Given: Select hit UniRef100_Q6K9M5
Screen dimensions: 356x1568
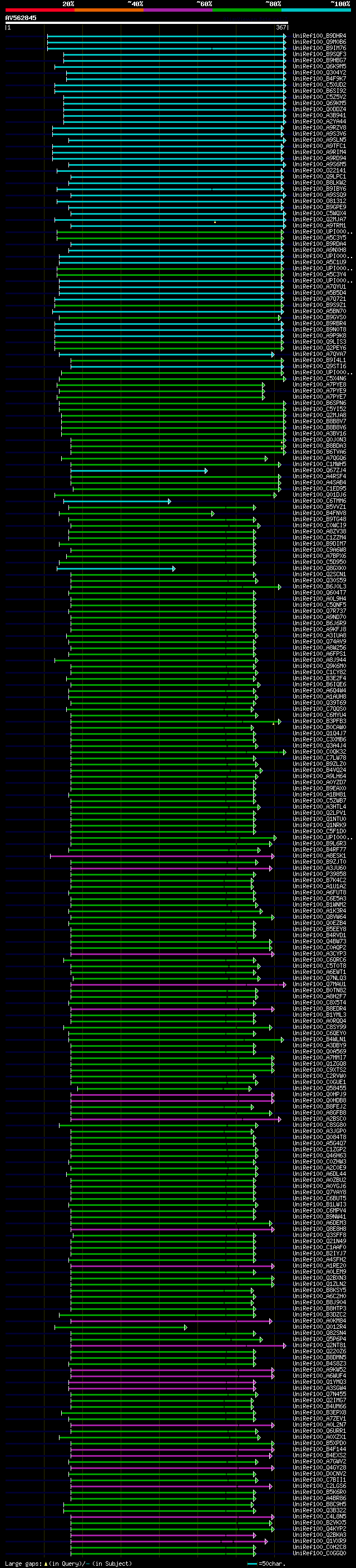Looking at the screenshot, I should click(x=319, y=66).
